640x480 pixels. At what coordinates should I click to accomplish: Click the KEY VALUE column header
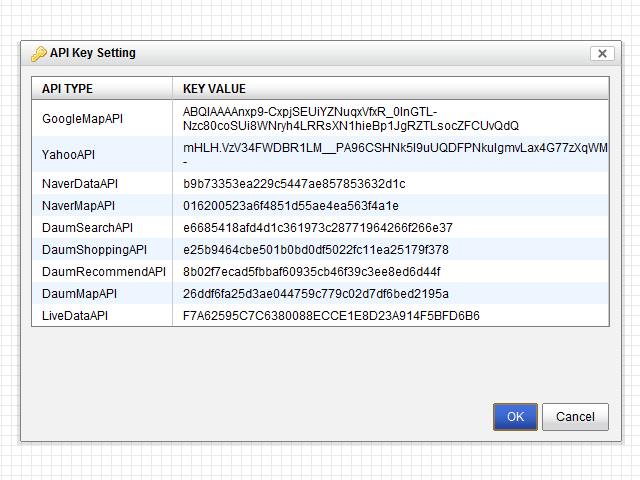tap(214, 89)
